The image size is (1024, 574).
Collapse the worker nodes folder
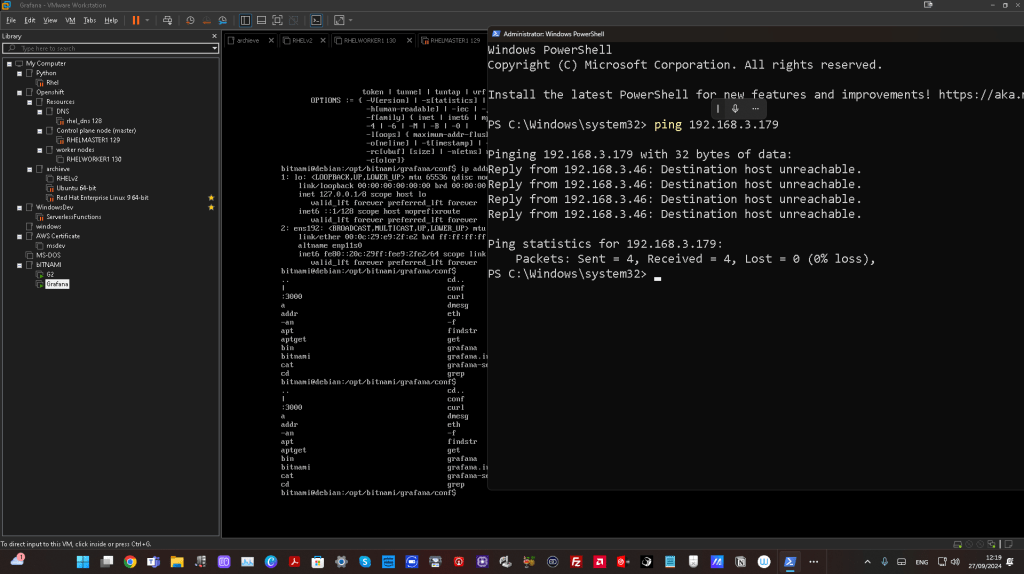click(x=40, y=150)
